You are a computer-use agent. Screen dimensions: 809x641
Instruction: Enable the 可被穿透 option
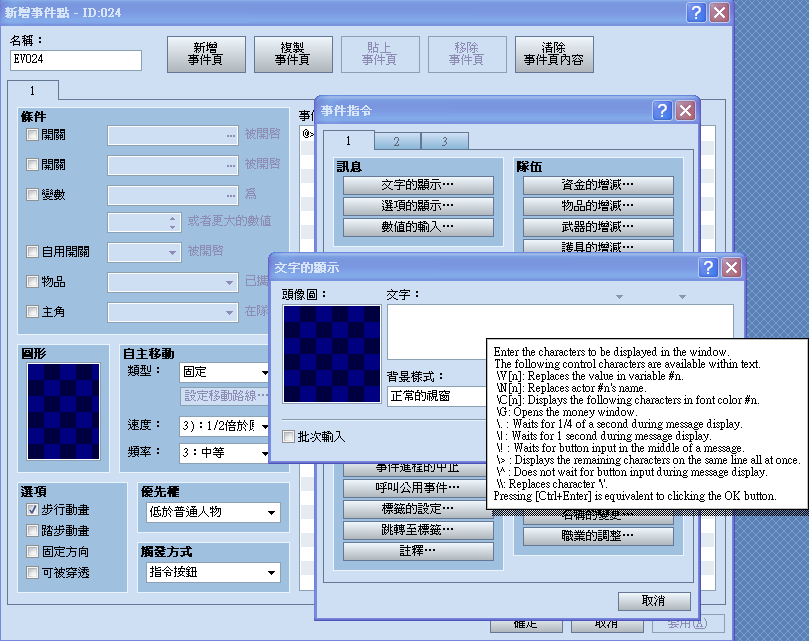coord(32,572)
